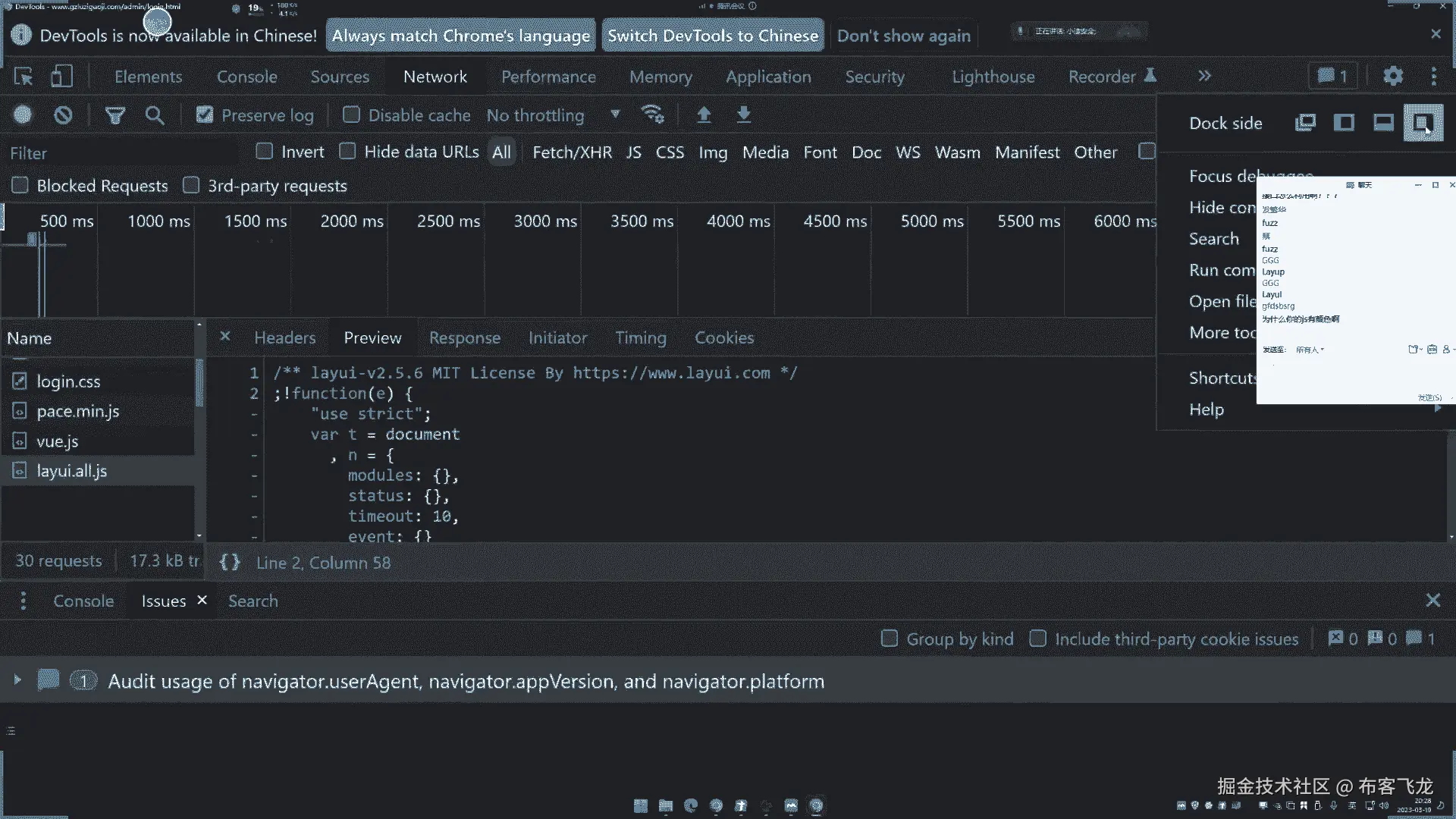
Task: Click the filter funnel icon
Action: [x=115, y=115]
